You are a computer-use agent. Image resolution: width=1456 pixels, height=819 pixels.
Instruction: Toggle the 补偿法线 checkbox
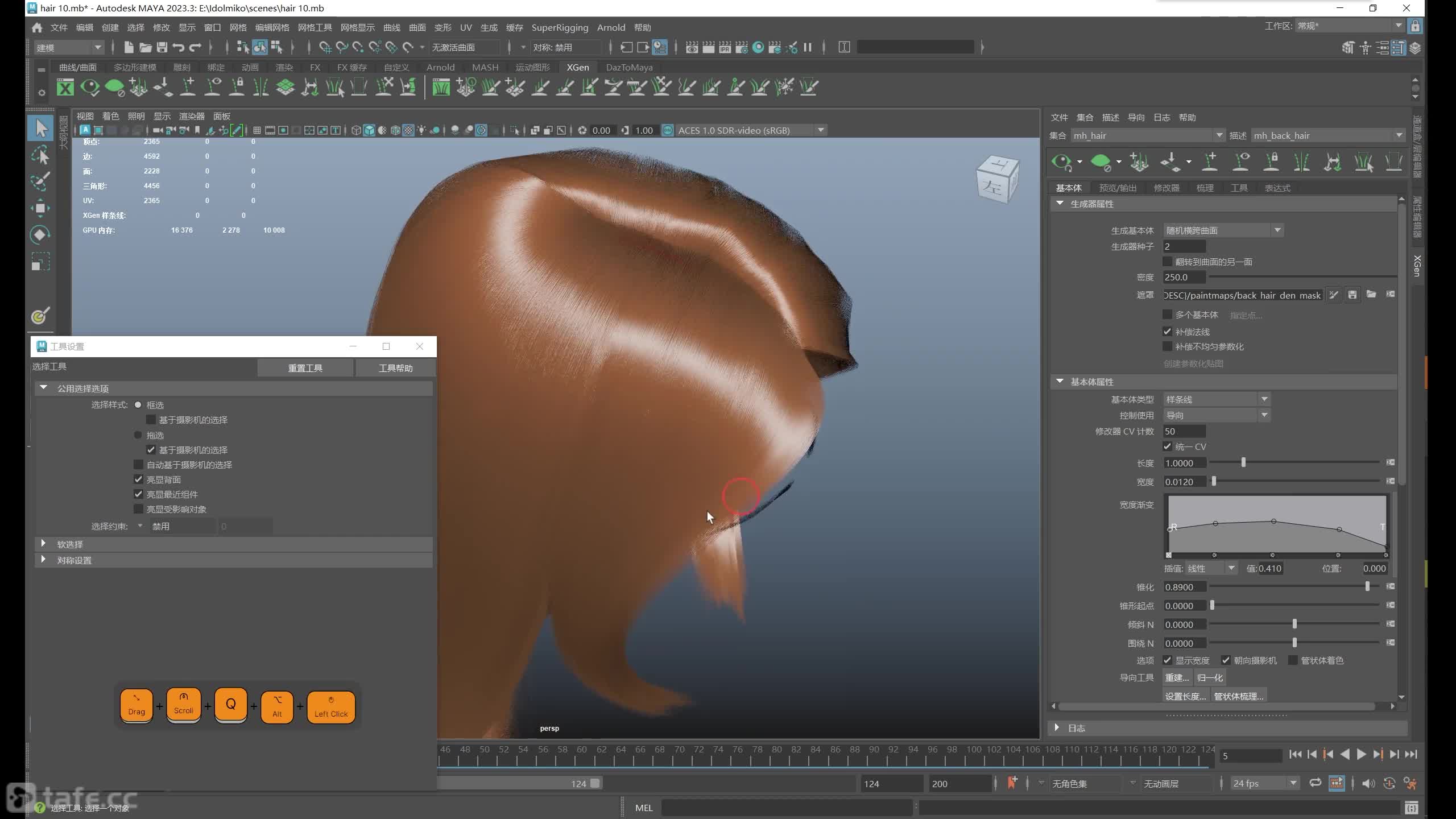(x=1168, y=332)
